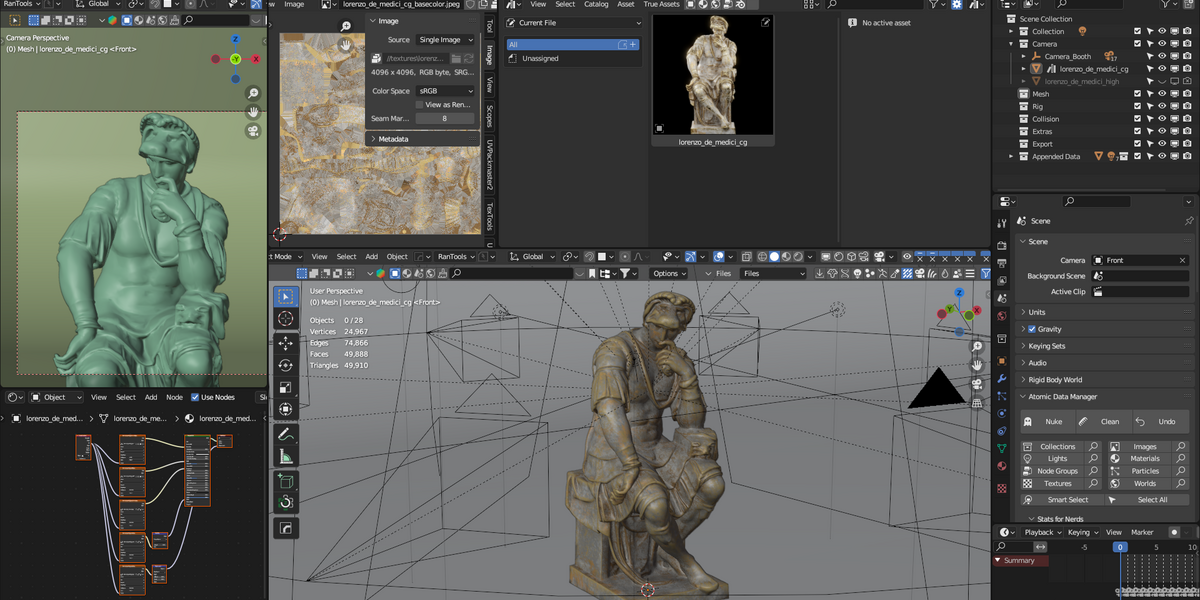Click the pan hand icon in the main viewport
Image resolution: width=1200 pixels, height=600 pixels.
pos(977,366)
